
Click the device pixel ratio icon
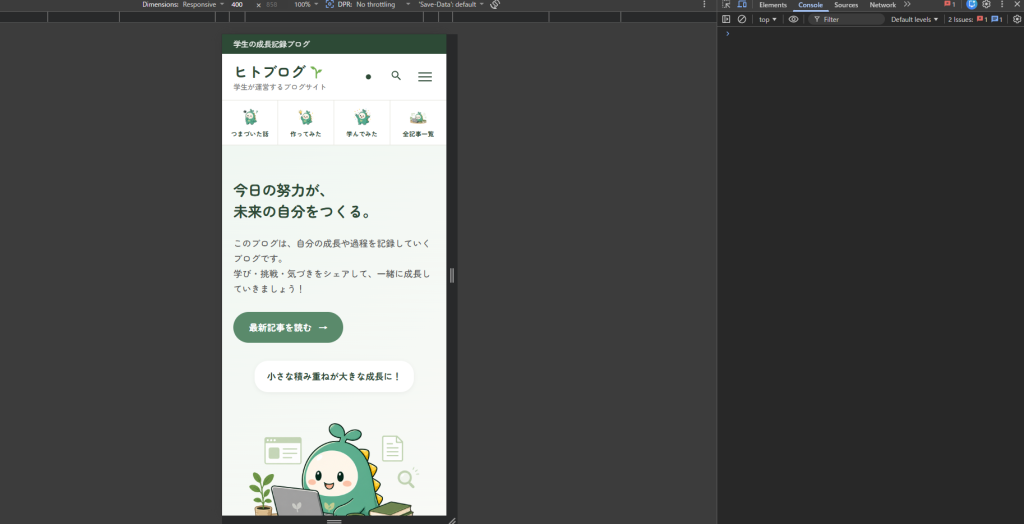click(330, 5)
